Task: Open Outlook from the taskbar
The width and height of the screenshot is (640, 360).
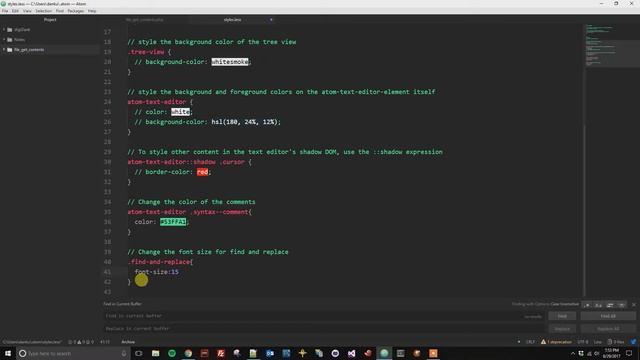Action: click(x=270, y=353)
